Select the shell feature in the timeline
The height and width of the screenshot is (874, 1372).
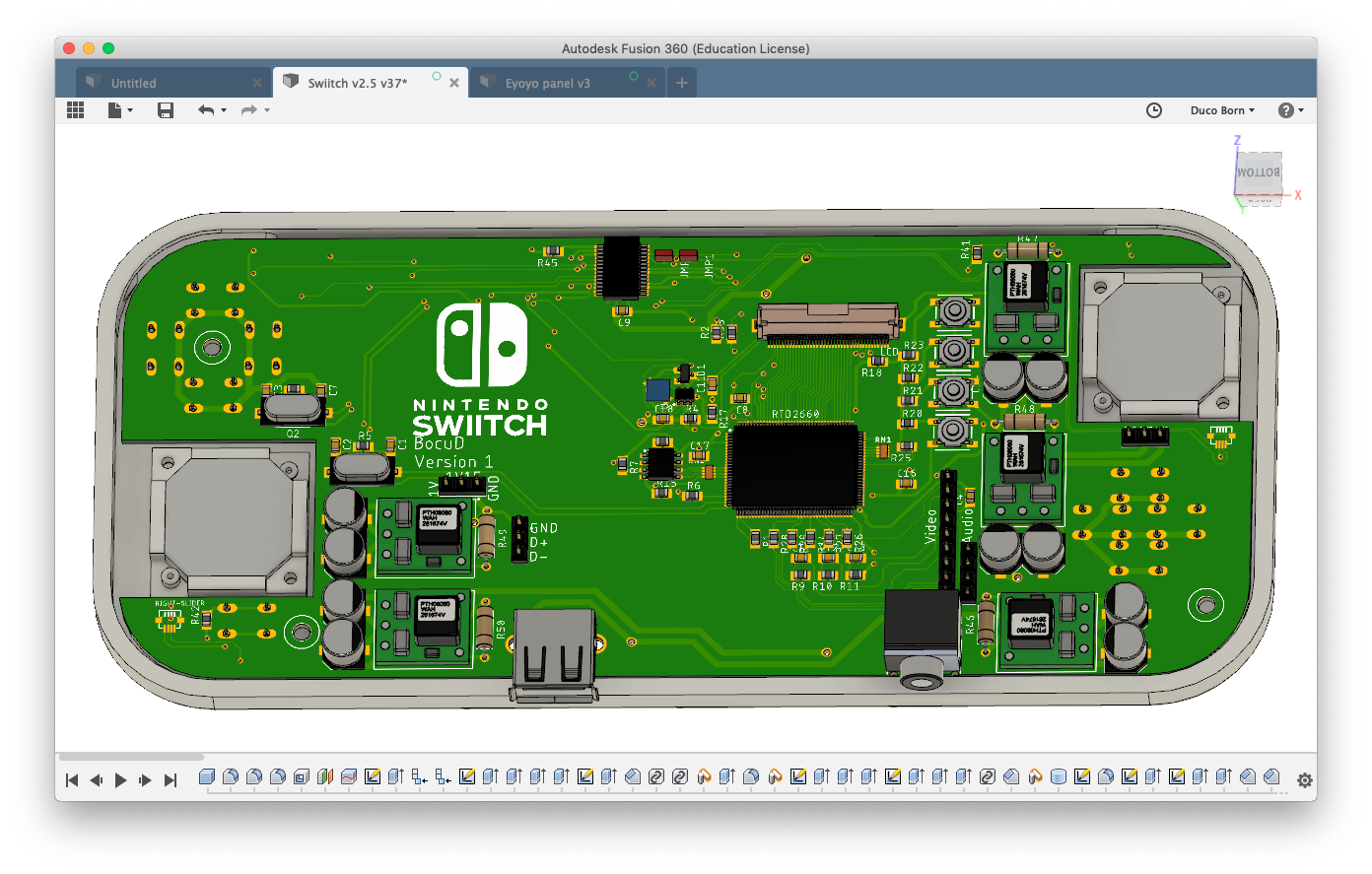point(302,776)
